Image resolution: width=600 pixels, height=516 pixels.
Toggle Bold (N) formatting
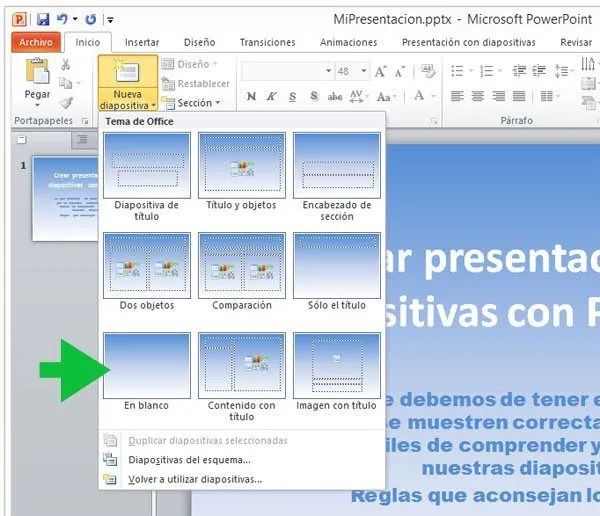[251, 96]
